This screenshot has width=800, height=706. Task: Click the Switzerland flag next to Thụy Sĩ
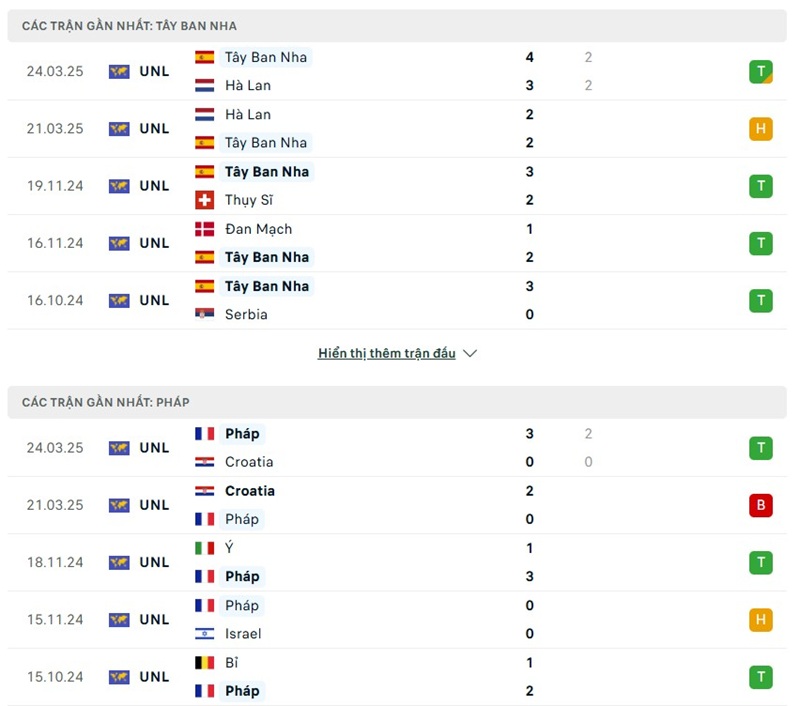tap(205, 200)
